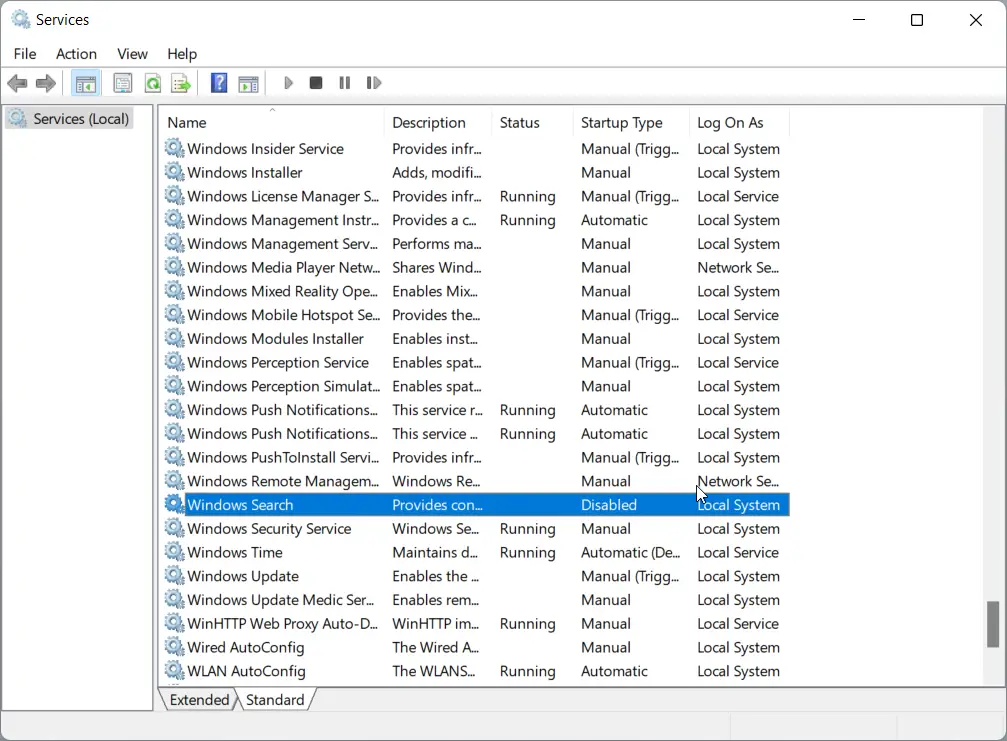
Task: Click gear icon beside Windows Perception Service
Action: (x=174, y=362)
